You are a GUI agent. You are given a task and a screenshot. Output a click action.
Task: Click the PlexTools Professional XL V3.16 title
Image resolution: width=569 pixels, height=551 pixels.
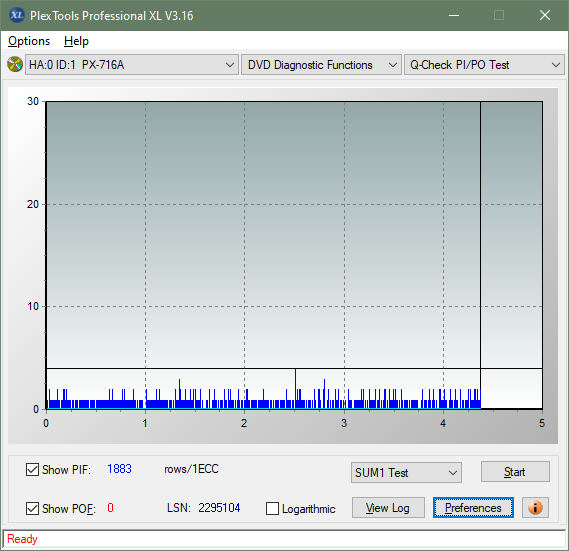pos(111,16)
